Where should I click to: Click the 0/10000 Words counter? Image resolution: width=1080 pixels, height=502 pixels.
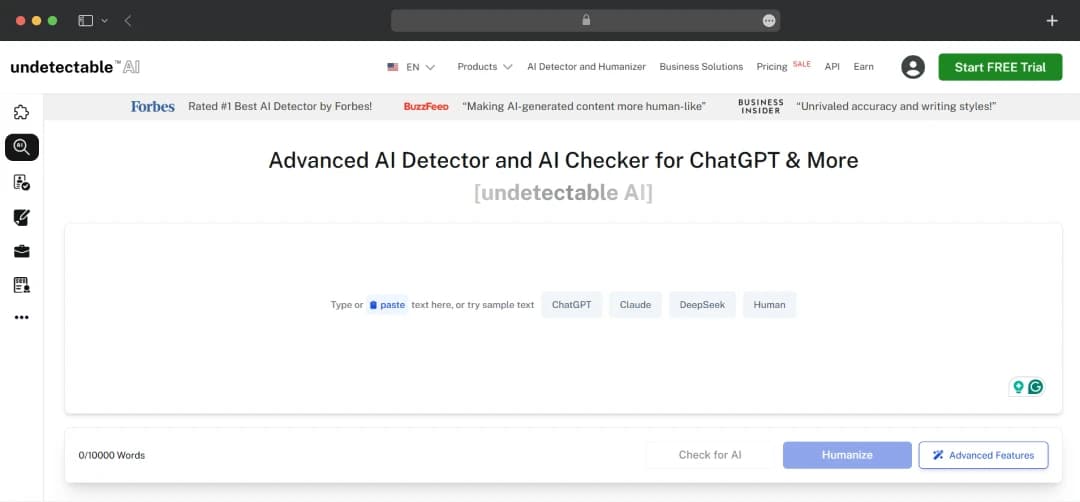point(112,456)
